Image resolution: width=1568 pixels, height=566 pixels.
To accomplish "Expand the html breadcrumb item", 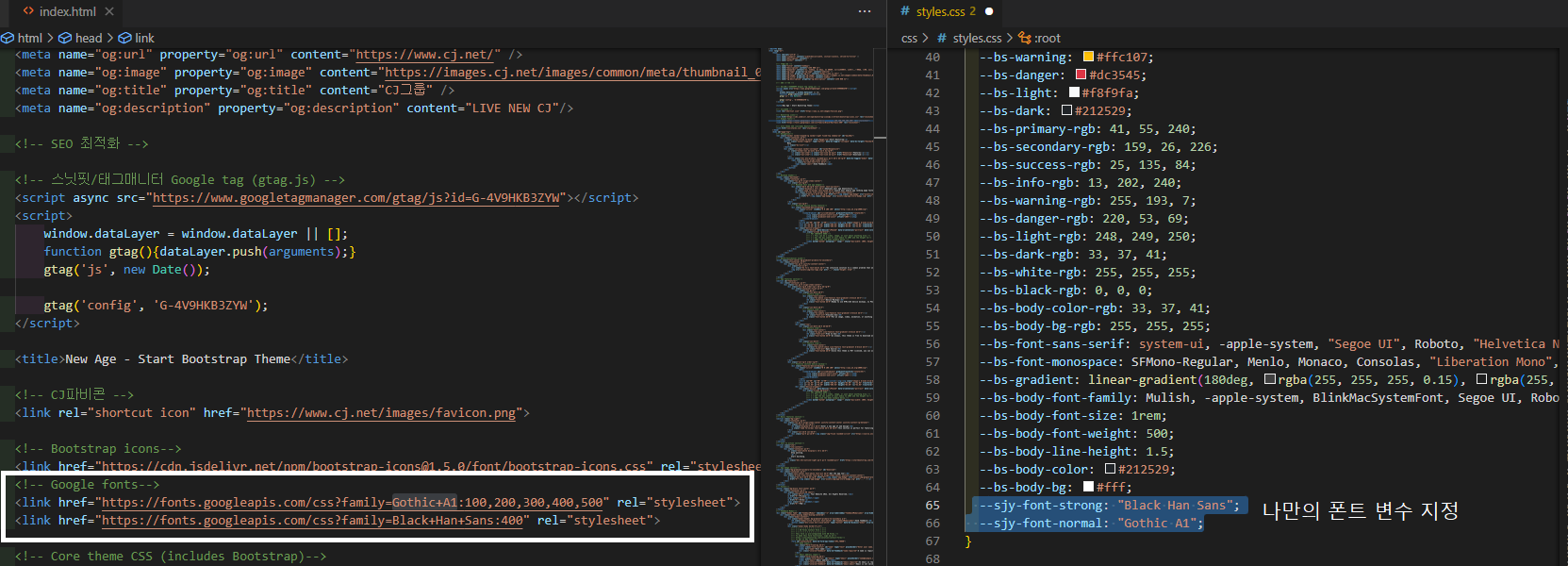I will click(29, 38).
